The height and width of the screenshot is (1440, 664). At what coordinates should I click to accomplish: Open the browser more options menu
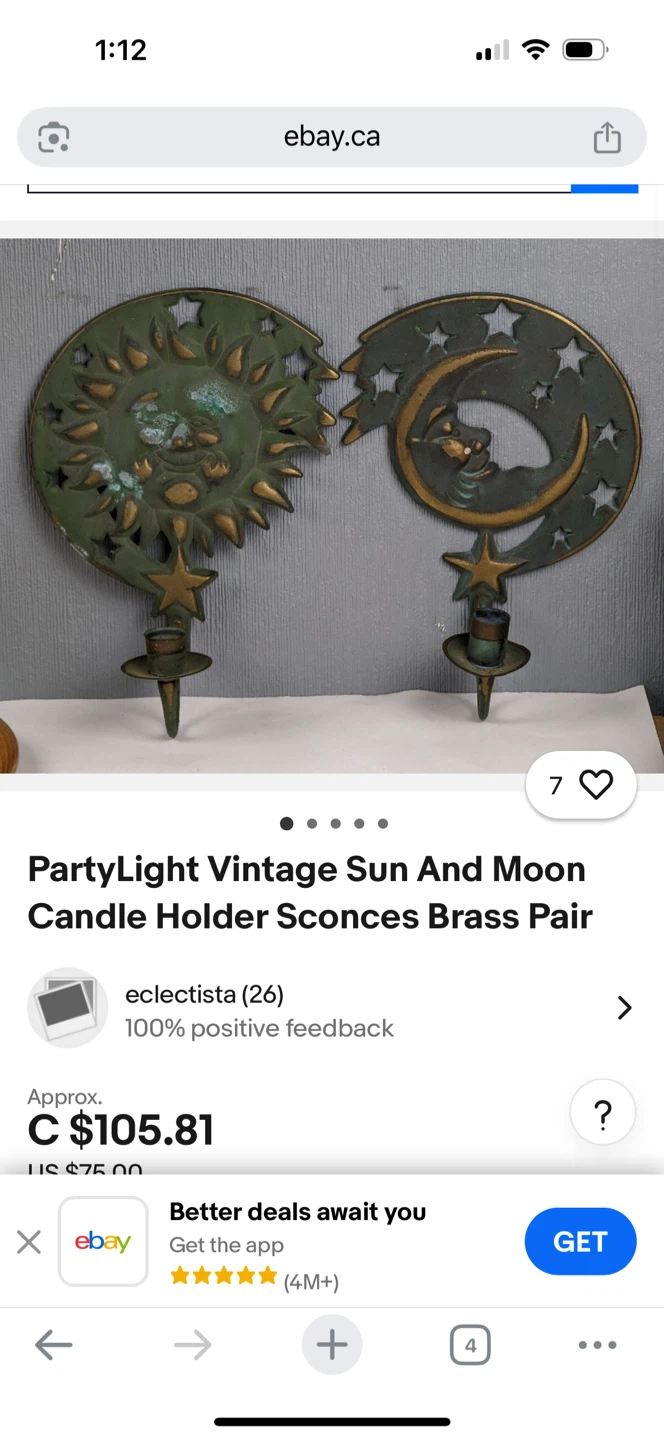[597, 1345]
